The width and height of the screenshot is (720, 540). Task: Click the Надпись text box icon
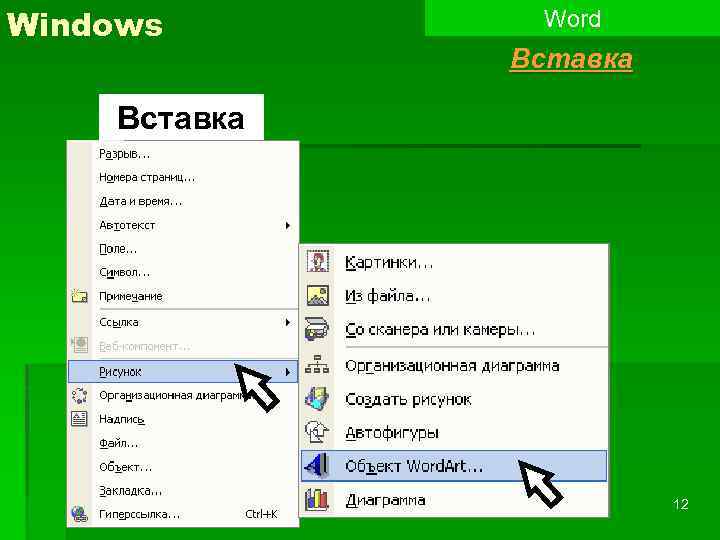pos(79,419)
